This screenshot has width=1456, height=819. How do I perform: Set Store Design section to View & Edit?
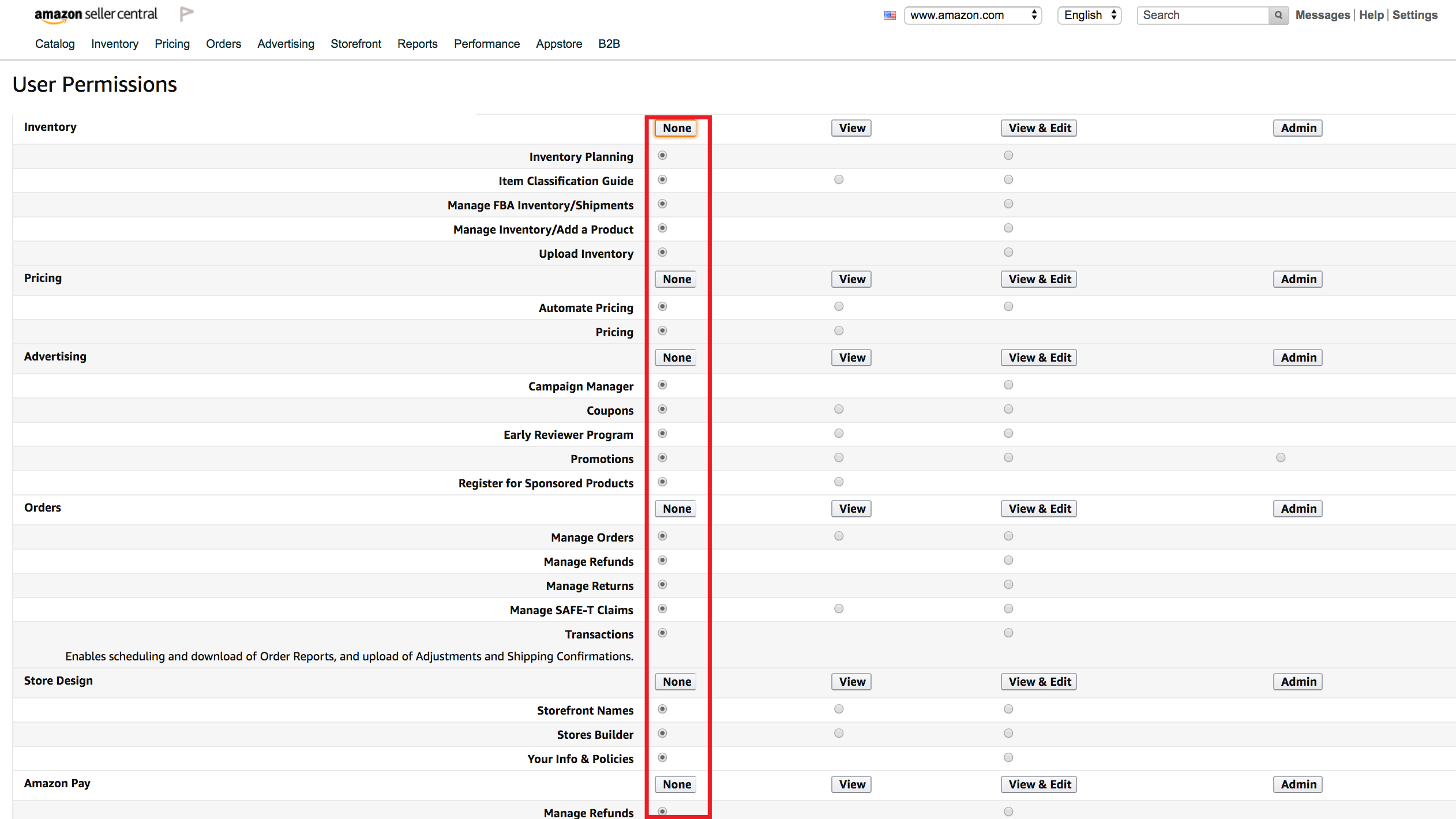[1039, 682]
